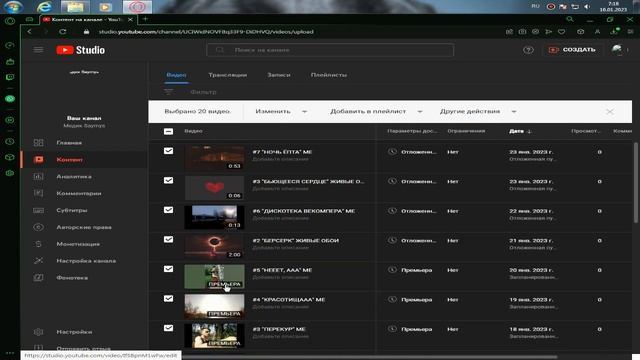This screenshot has width=640, height=360.
Task: Click the YouTube Studio logo
Action: coord(80,50)
